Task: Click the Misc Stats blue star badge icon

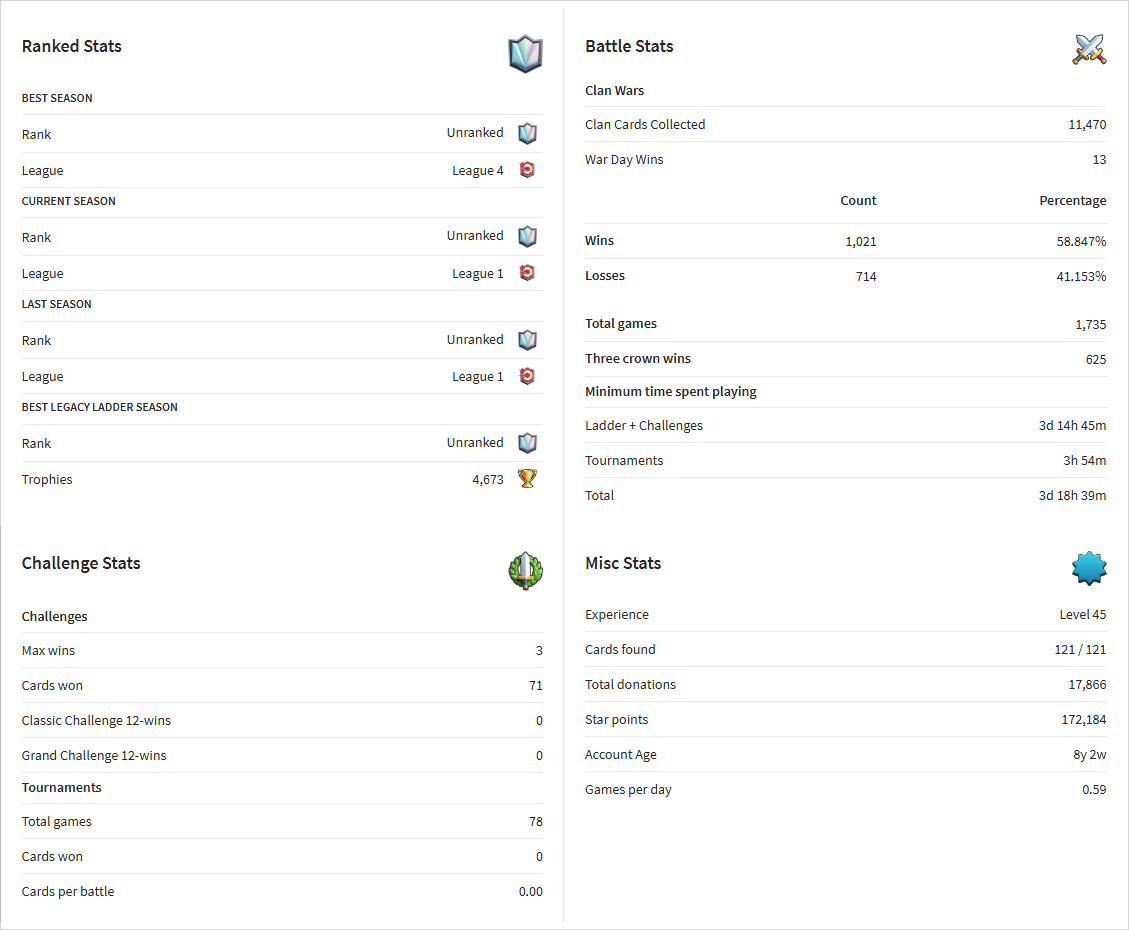Action: point(1089,568)
